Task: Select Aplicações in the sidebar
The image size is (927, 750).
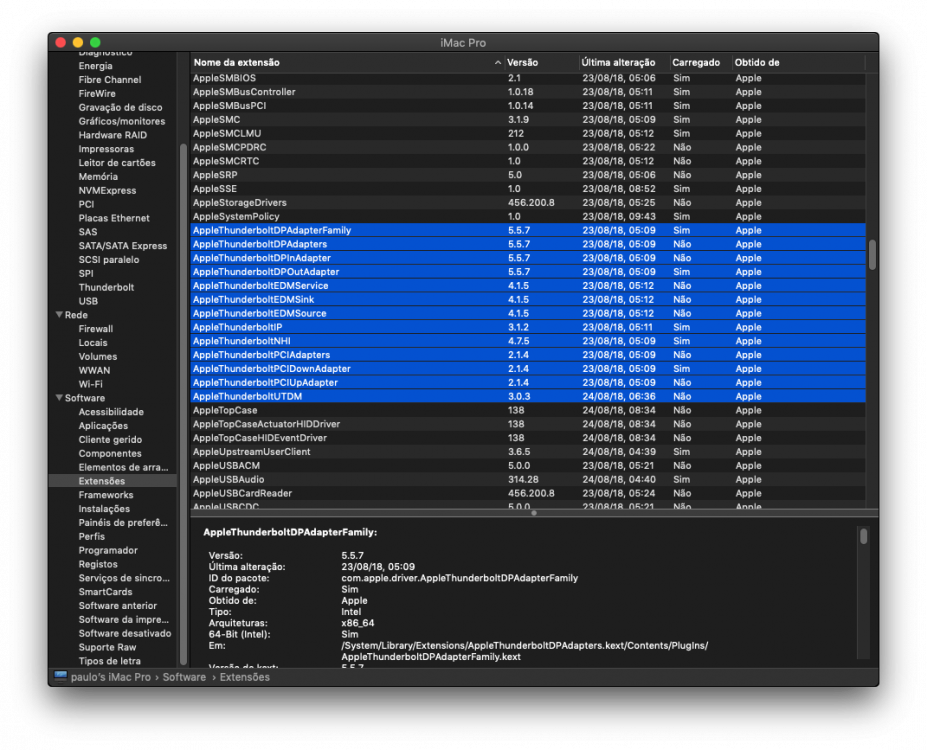Action: pyautogui.click(x=103, y=426)
